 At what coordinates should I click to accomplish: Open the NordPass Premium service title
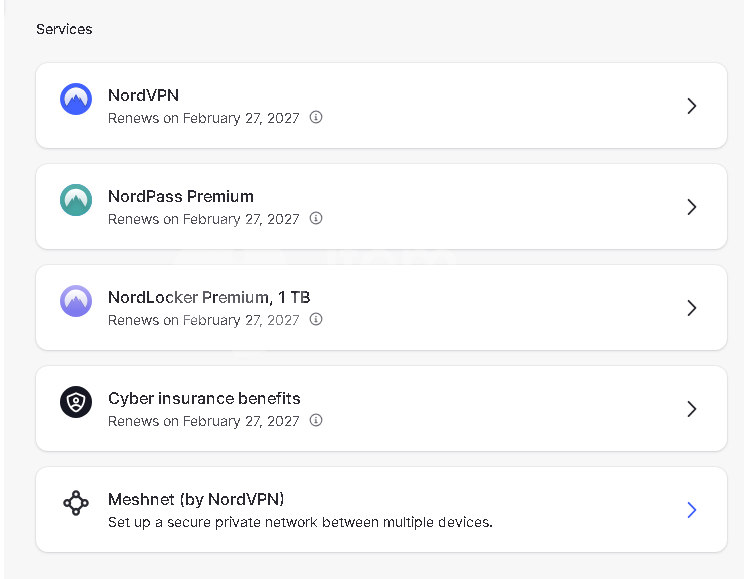click(x=181, y=196)
